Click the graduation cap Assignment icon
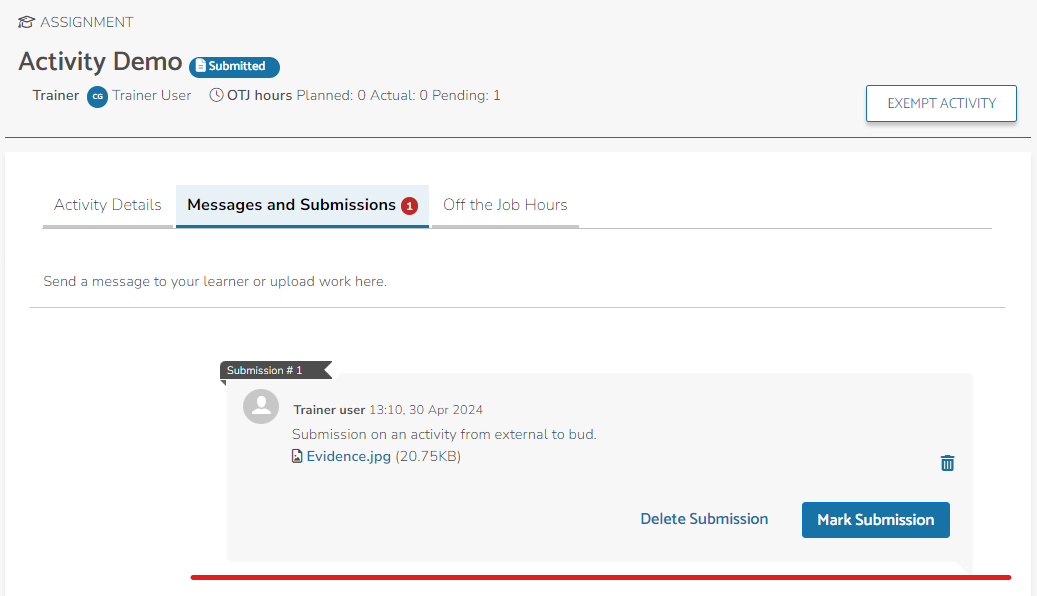Screen dimensions: 1037x596 coord(26,22)
